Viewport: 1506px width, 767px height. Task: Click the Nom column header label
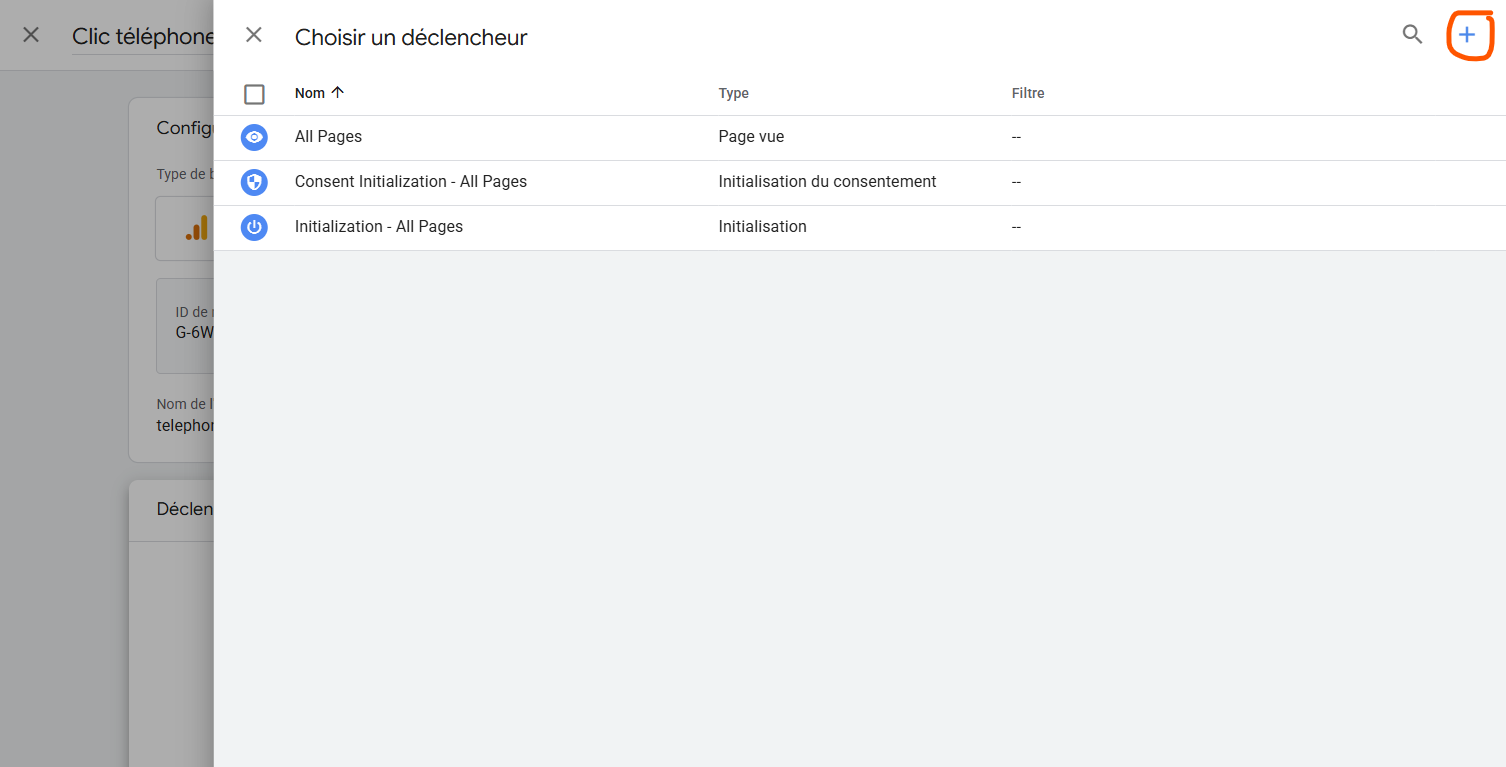(309, 93)
